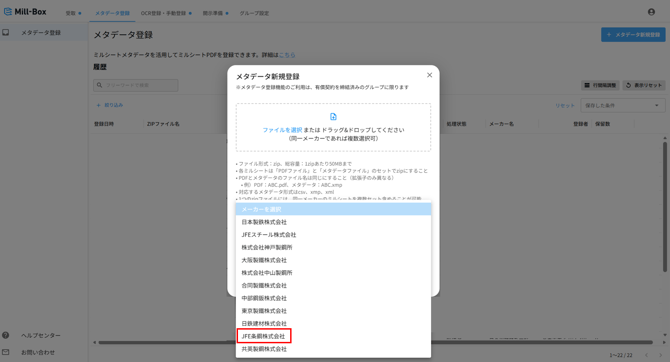Choose 株式会社神戸製鋼所 from the list
The image size is (670, 362).
333,247
